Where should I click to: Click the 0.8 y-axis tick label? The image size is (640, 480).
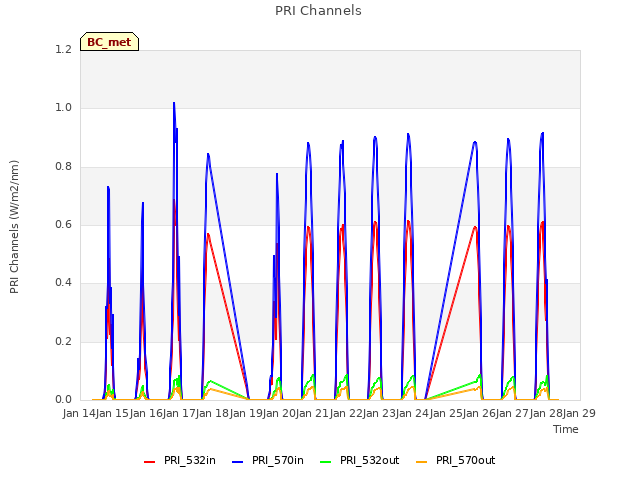[x=63, y=167]
